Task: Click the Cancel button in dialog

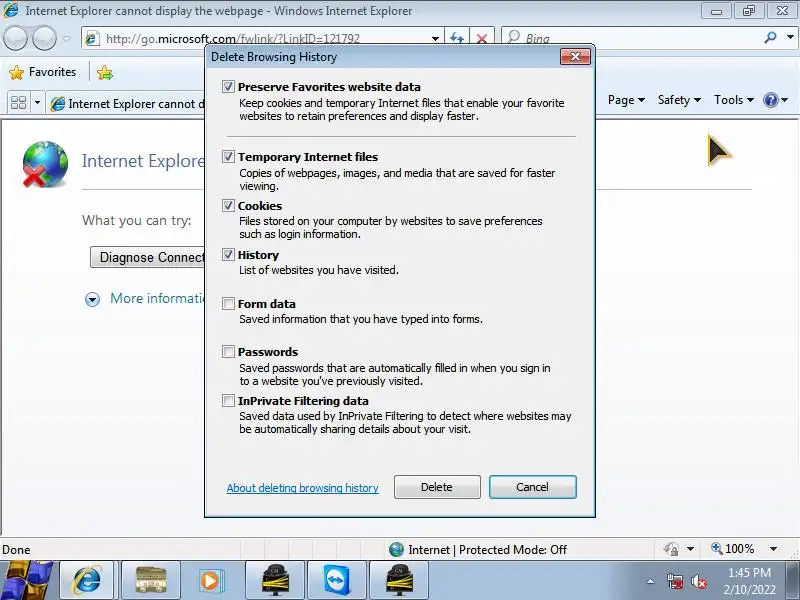Action: coord(533,487)
